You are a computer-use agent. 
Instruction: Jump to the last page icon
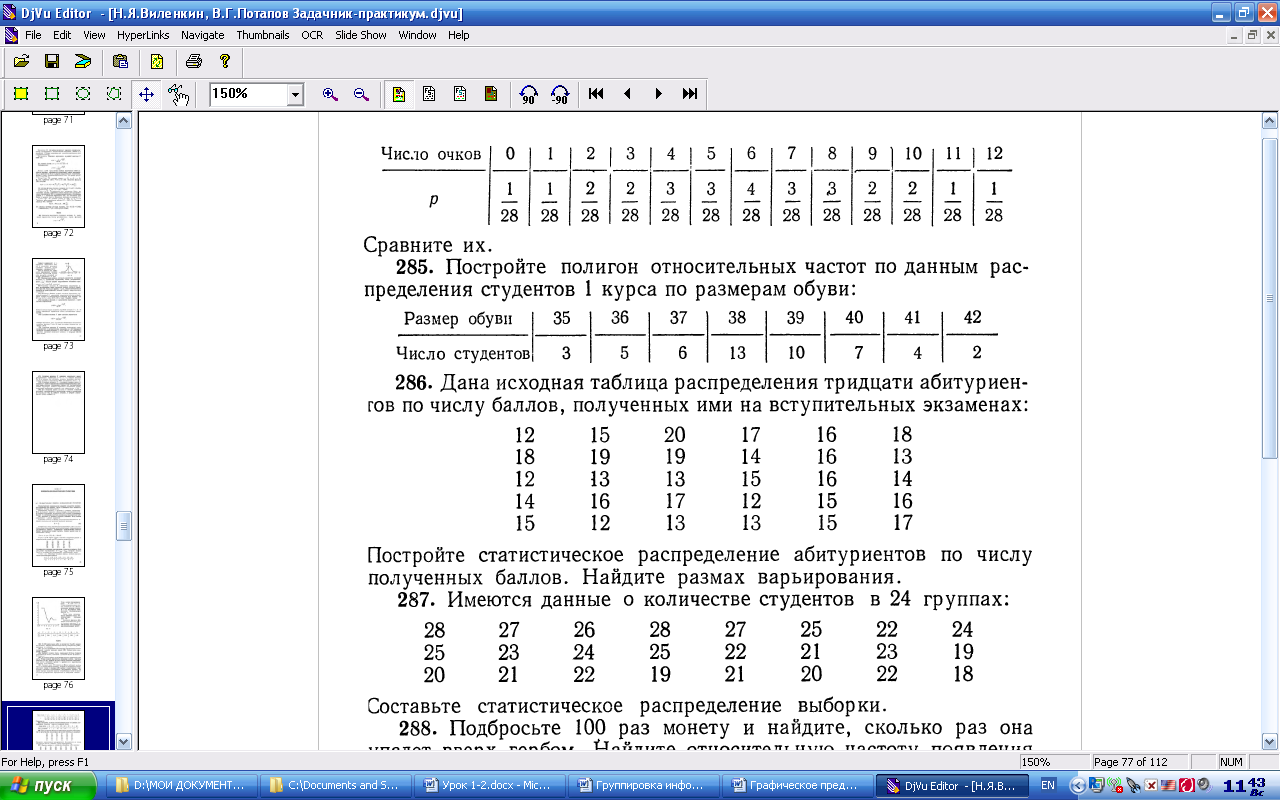(690, 94)
